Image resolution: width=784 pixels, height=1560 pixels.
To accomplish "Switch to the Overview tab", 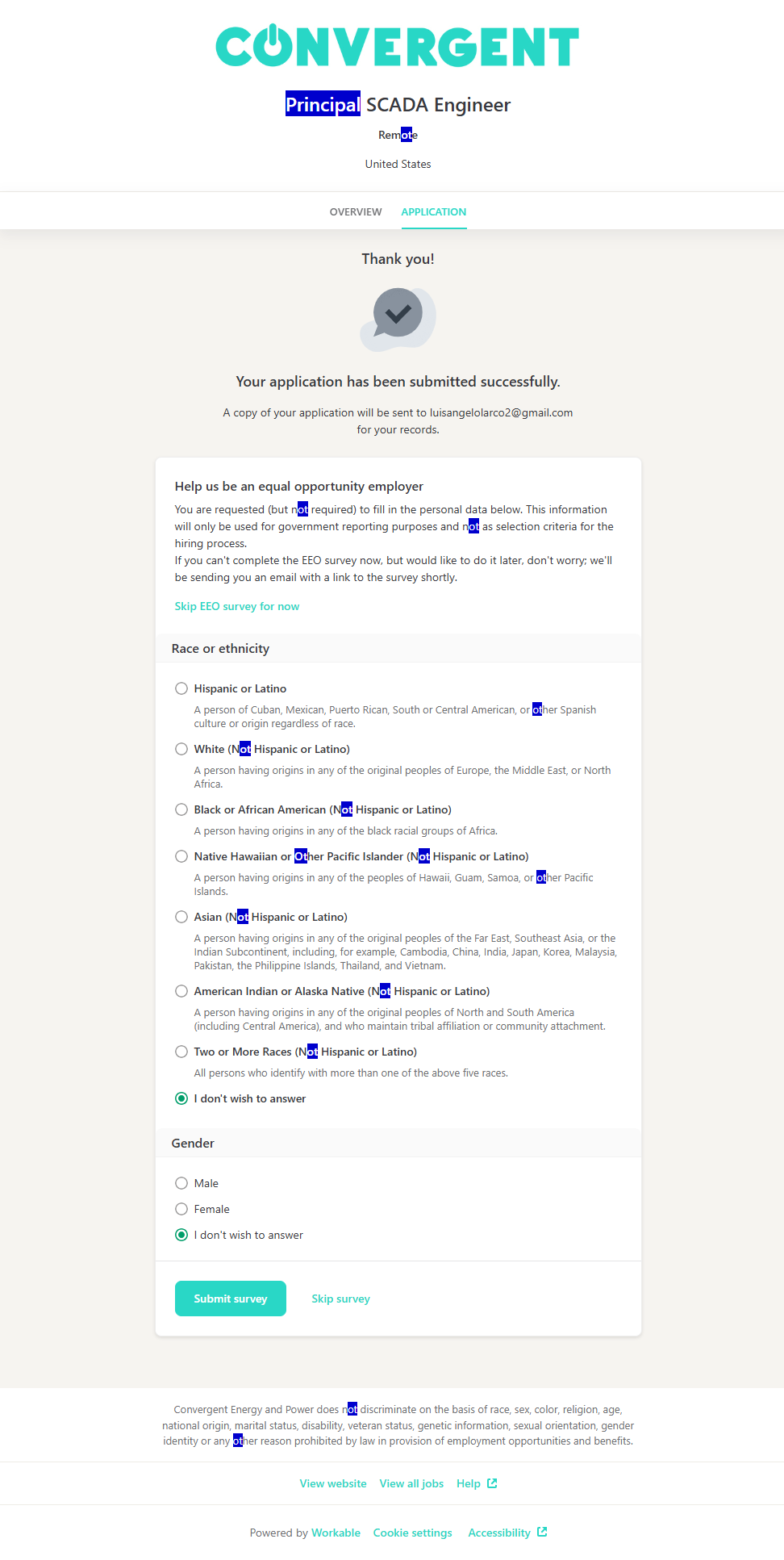I will 356,212.
